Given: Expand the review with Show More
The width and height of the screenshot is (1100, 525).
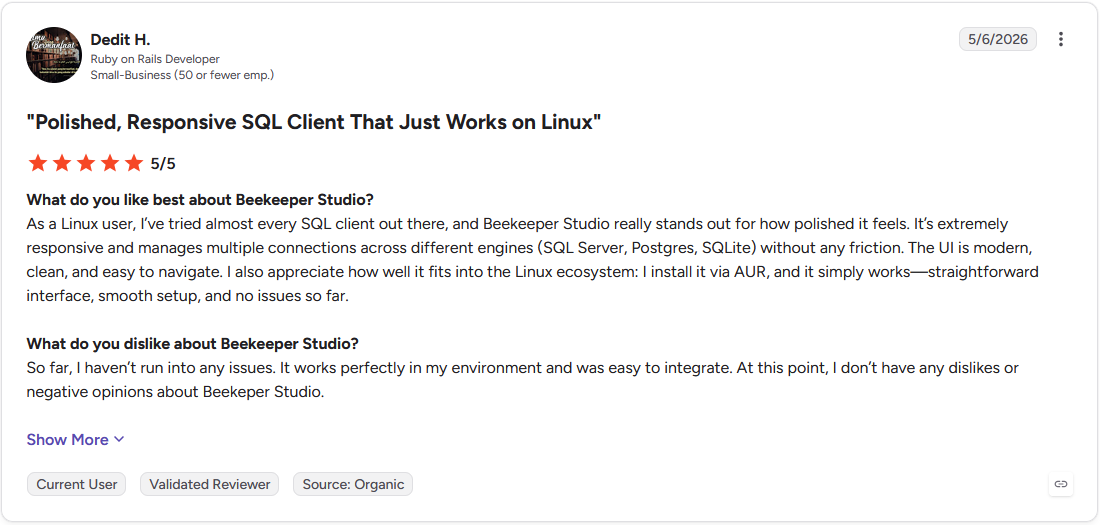Looking at the screenshot, I should (x=76, y=439).
